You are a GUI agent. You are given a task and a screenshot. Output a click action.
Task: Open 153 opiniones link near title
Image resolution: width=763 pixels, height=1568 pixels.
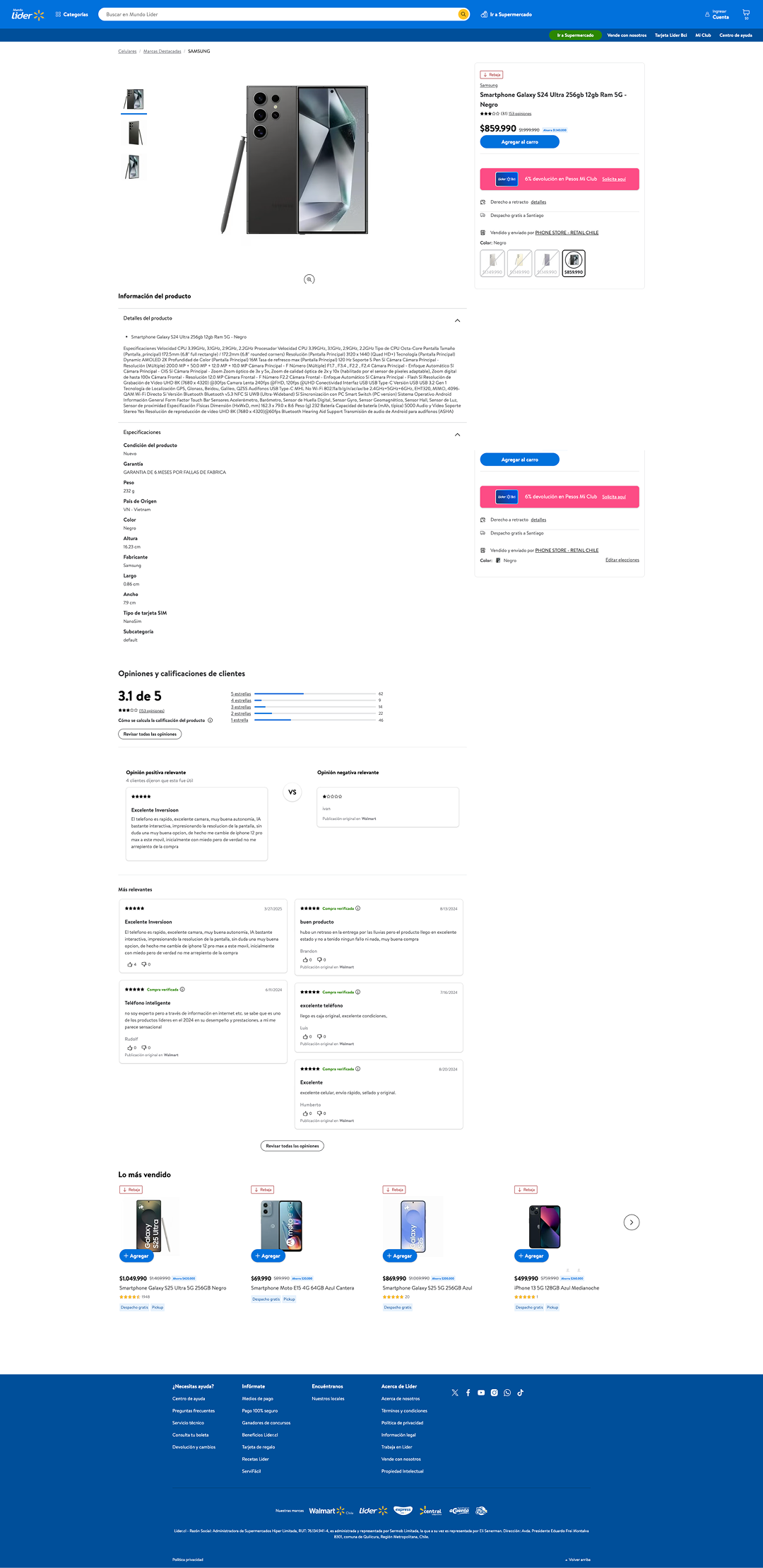pos(520,114)
